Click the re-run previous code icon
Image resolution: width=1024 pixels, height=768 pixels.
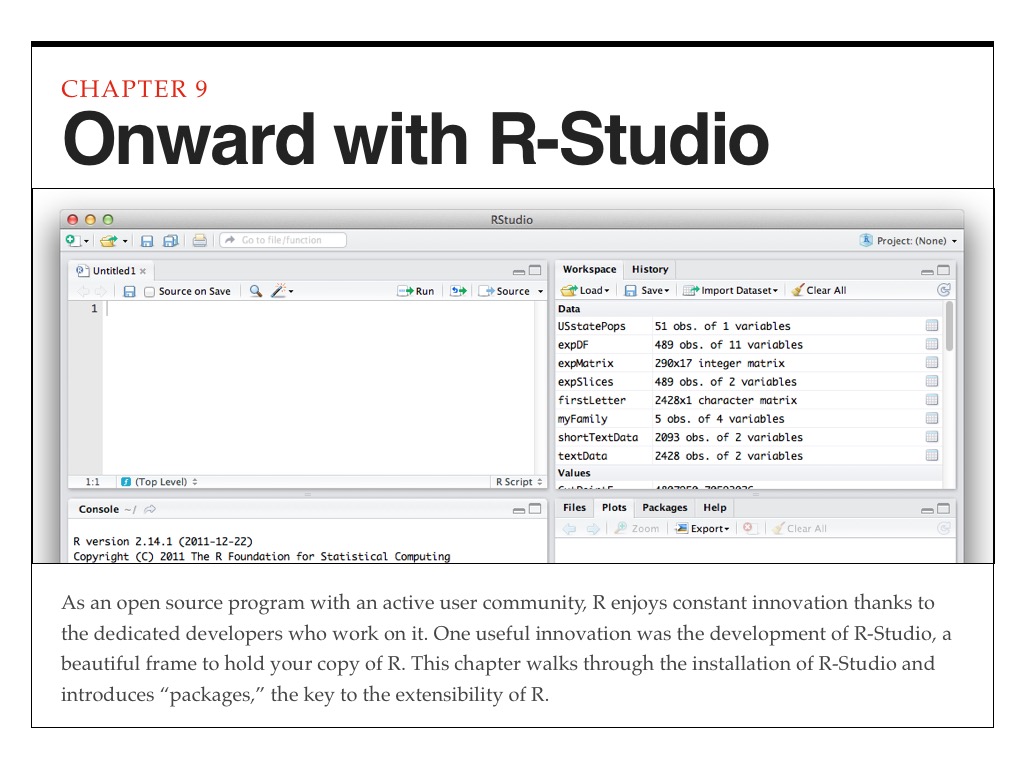458,291
